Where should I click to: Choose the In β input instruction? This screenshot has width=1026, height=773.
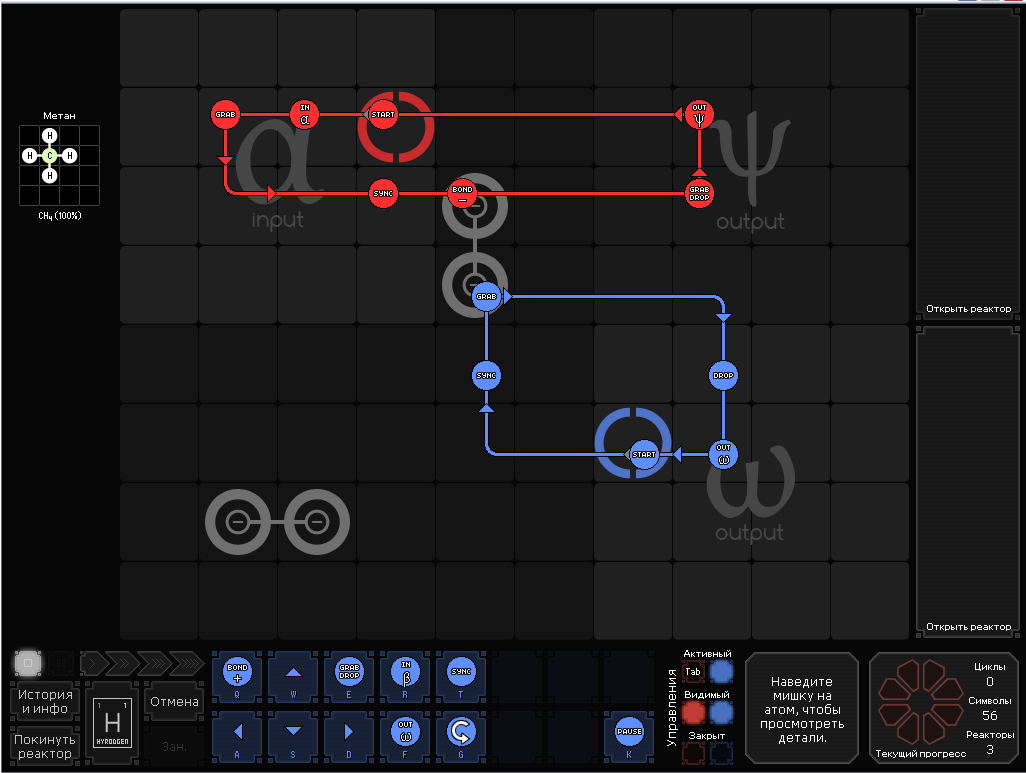pos(405,672)
